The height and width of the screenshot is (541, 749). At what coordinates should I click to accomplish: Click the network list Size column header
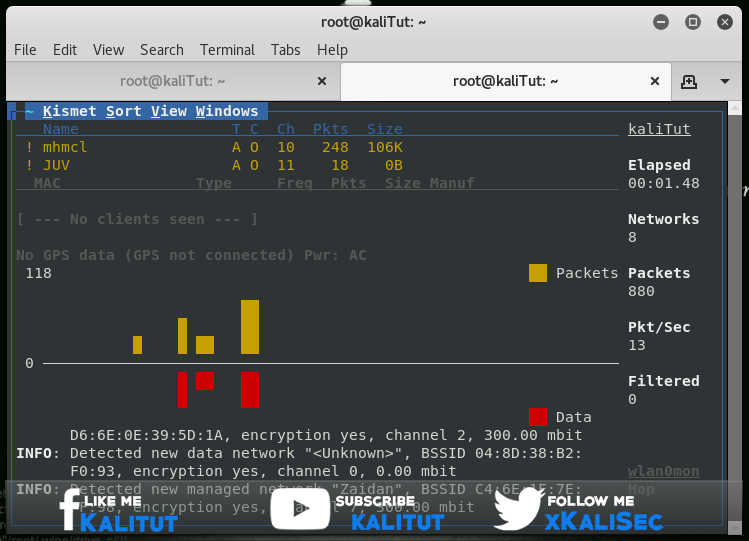coord(385,129)
